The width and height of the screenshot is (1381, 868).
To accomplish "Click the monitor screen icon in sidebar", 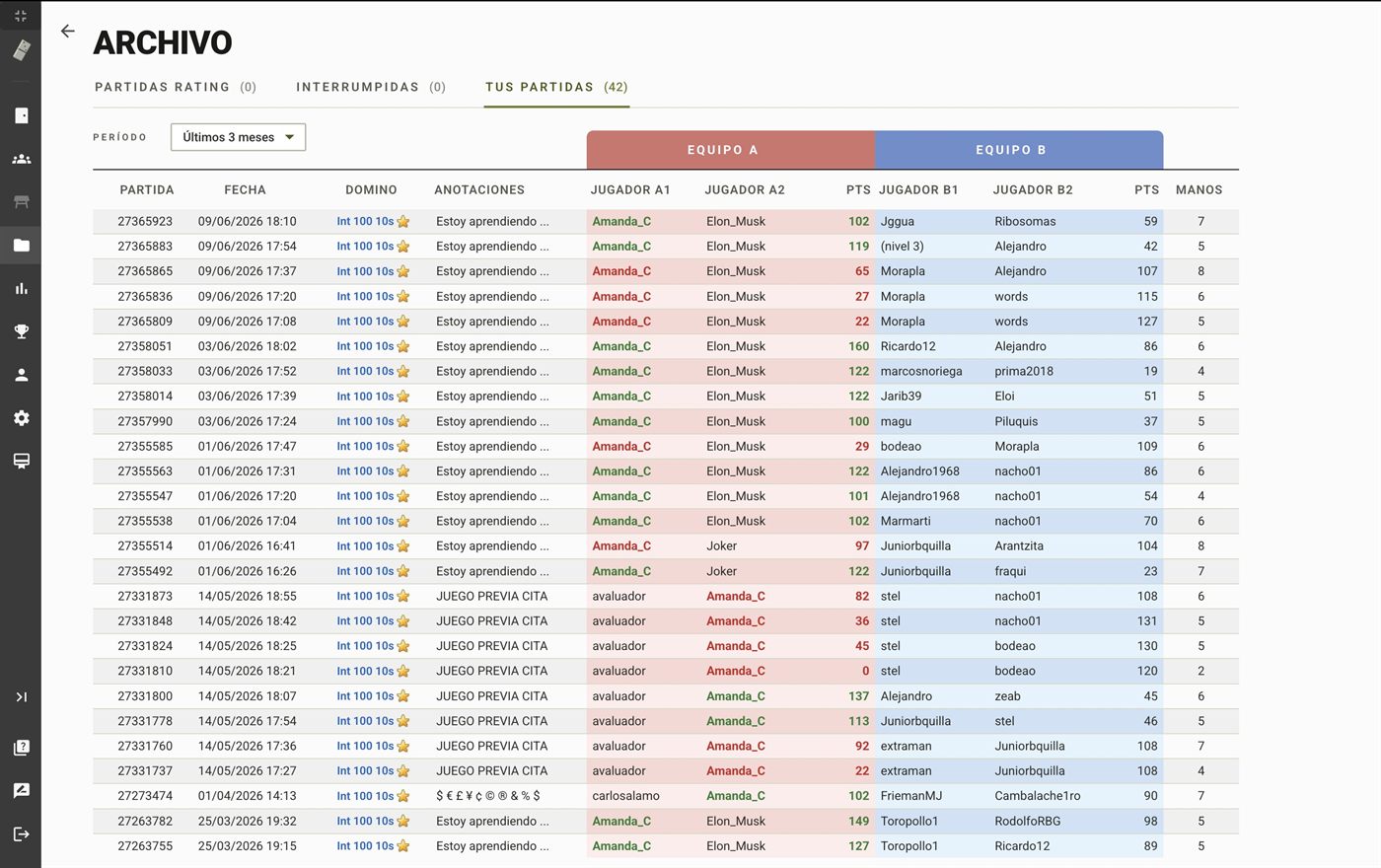I will point(21,462).
